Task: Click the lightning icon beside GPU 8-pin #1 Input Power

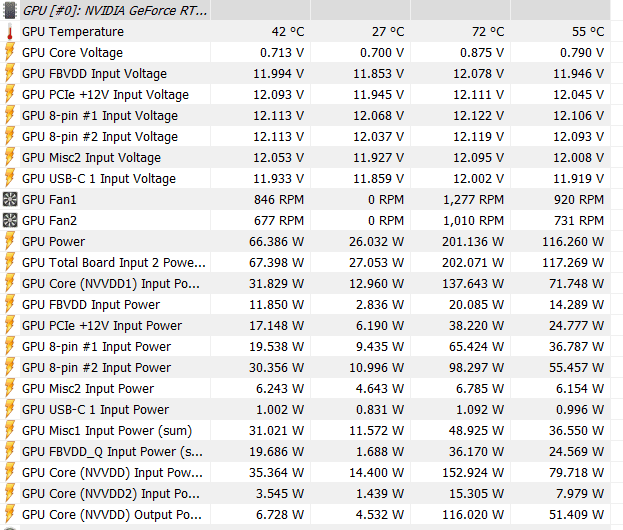Action: pos(10,347)
